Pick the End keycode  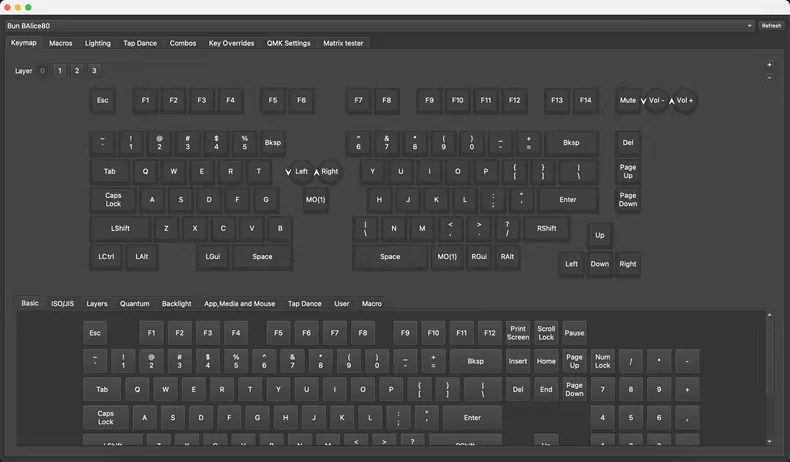pyautogui.click(x=546, y=389)
